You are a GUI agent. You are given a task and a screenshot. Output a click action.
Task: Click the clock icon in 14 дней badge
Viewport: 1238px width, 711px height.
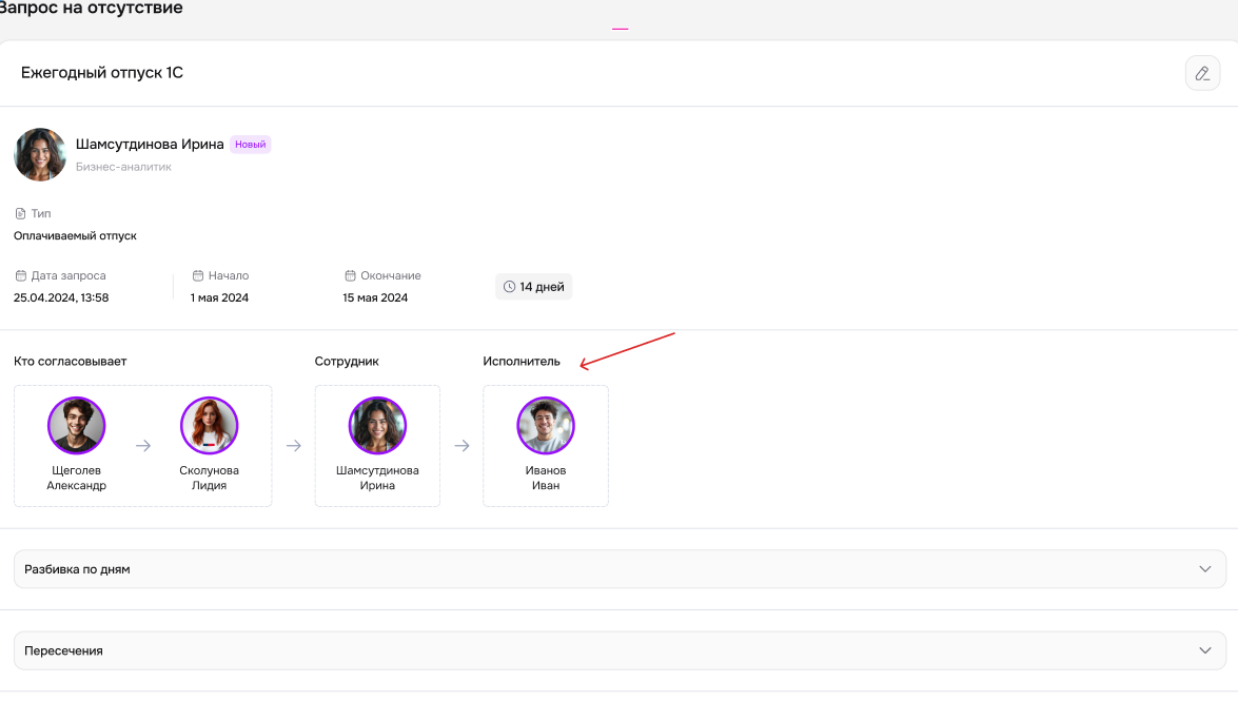coord(509,287)
